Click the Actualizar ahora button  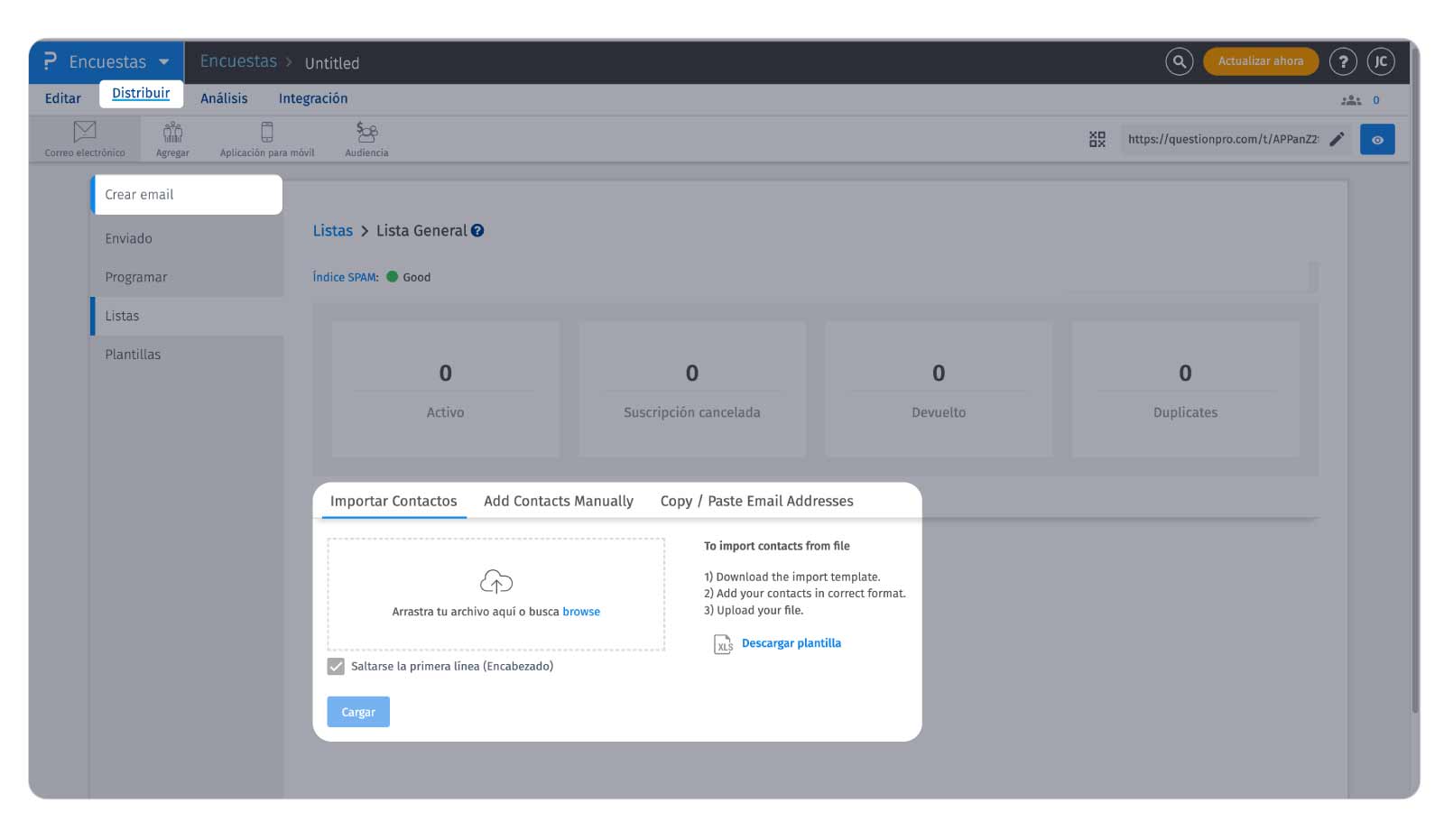point(1260,61)
